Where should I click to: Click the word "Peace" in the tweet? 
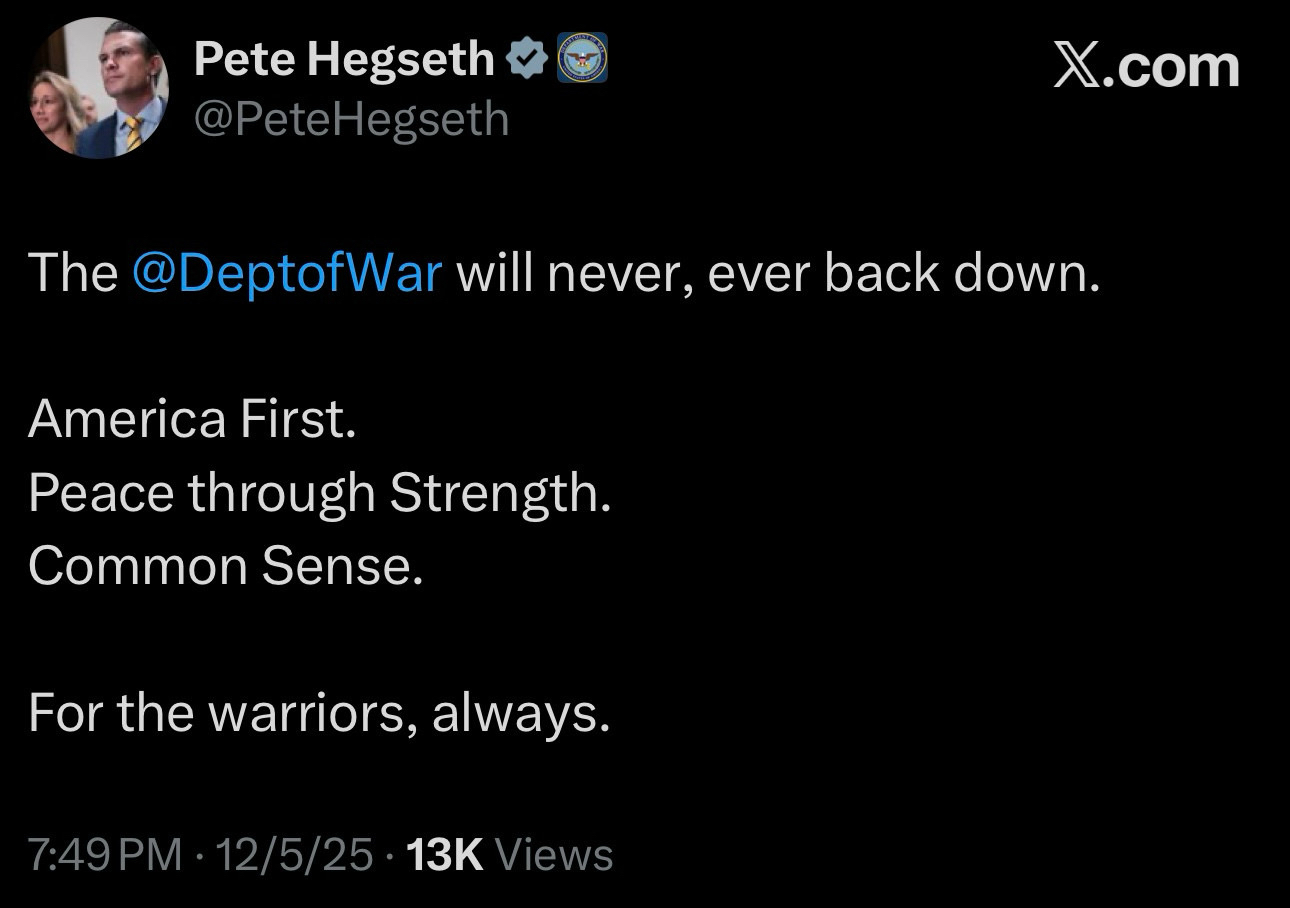[x=101, y=492]
